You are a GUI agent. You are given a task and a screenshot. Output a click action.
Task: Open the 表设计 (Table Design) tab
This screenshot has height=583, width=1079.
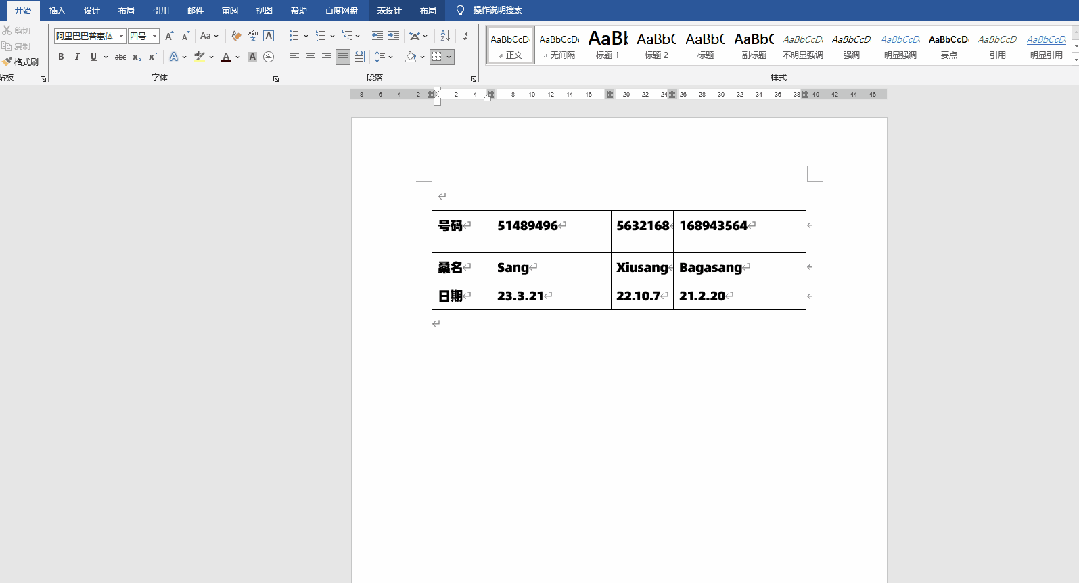pyautogui.click(x=388, y=10)
